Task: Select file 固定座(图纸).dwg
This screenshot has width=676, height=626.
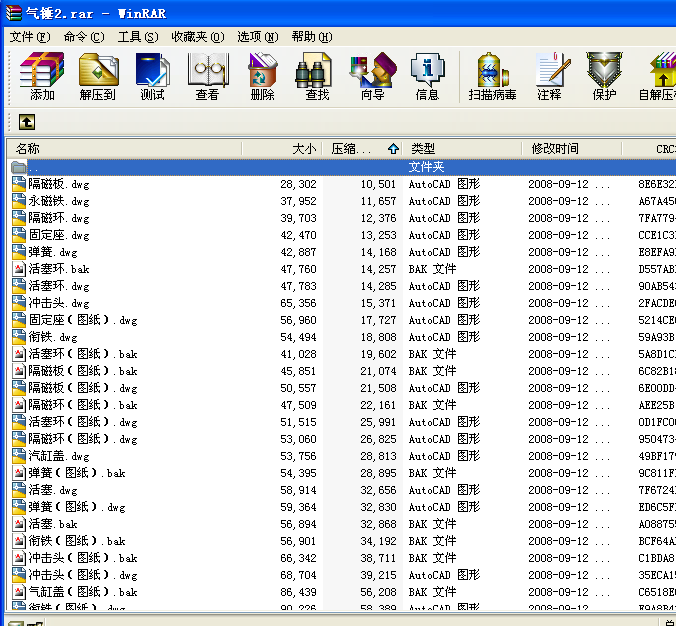Action: coord(83,320)
